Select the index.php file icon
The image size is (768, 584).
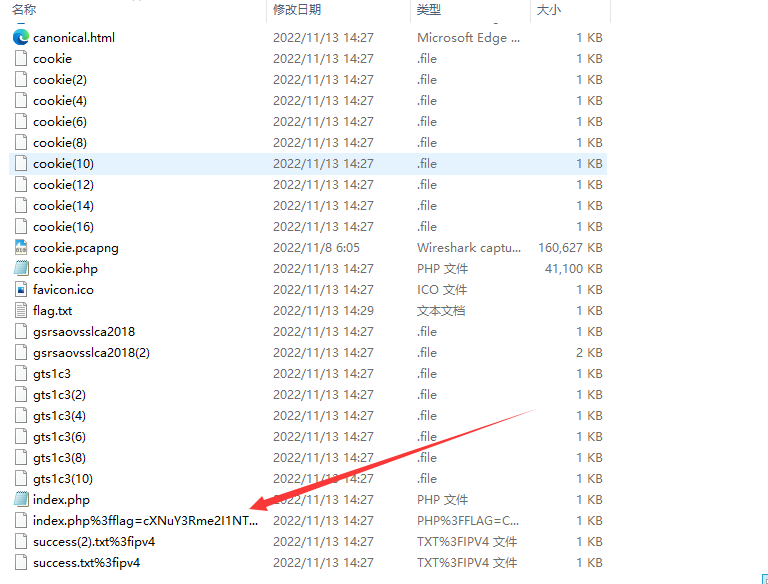point(21,499)
